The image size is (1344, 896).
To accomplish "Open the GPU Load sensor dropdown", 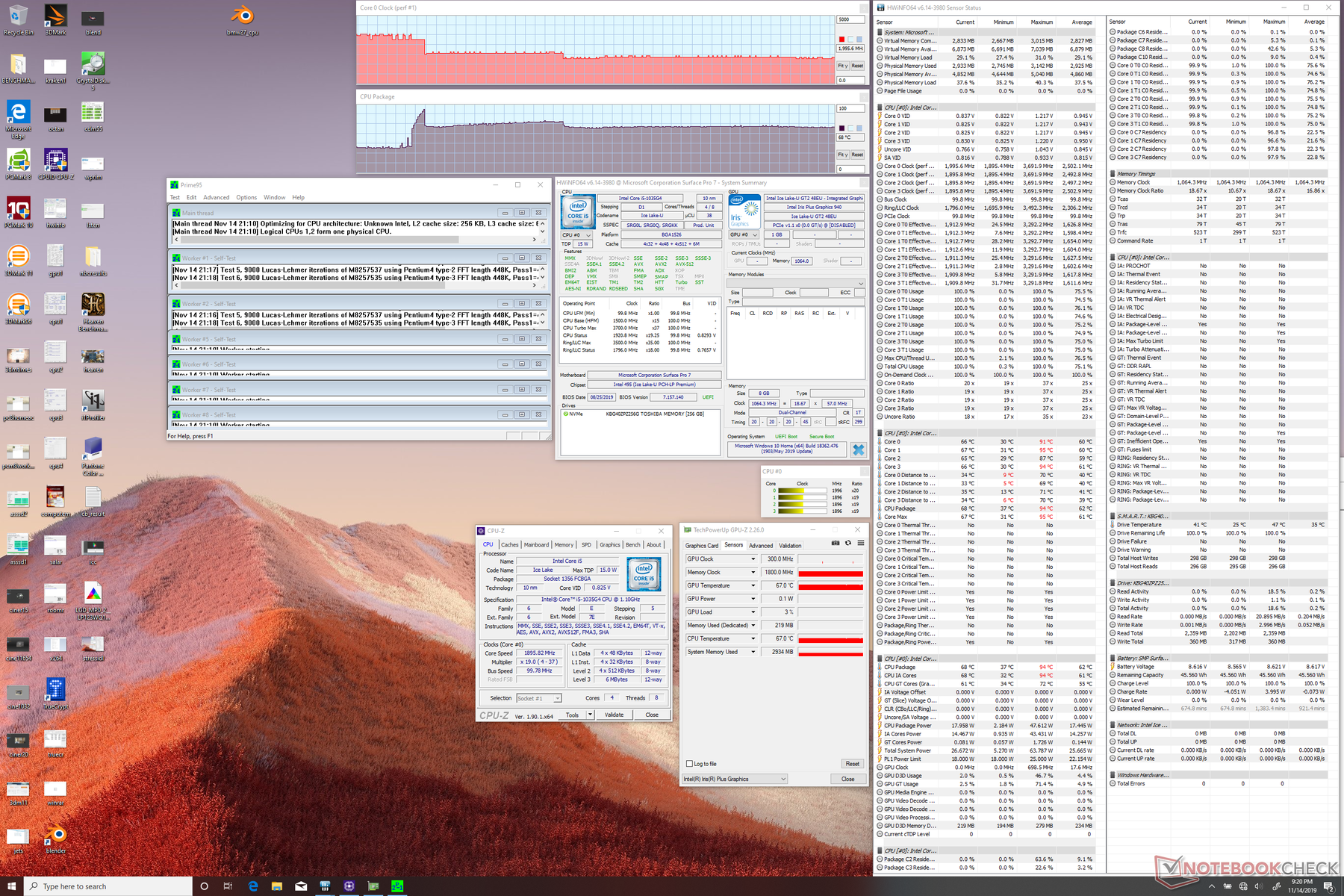I will click(721, 612).
